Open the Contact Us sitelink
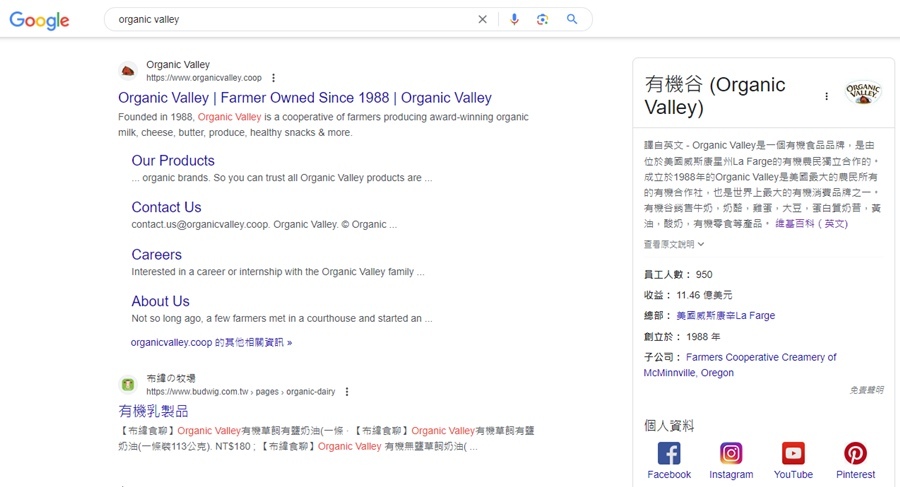The image size is (900, 487). tap(166, 207)
